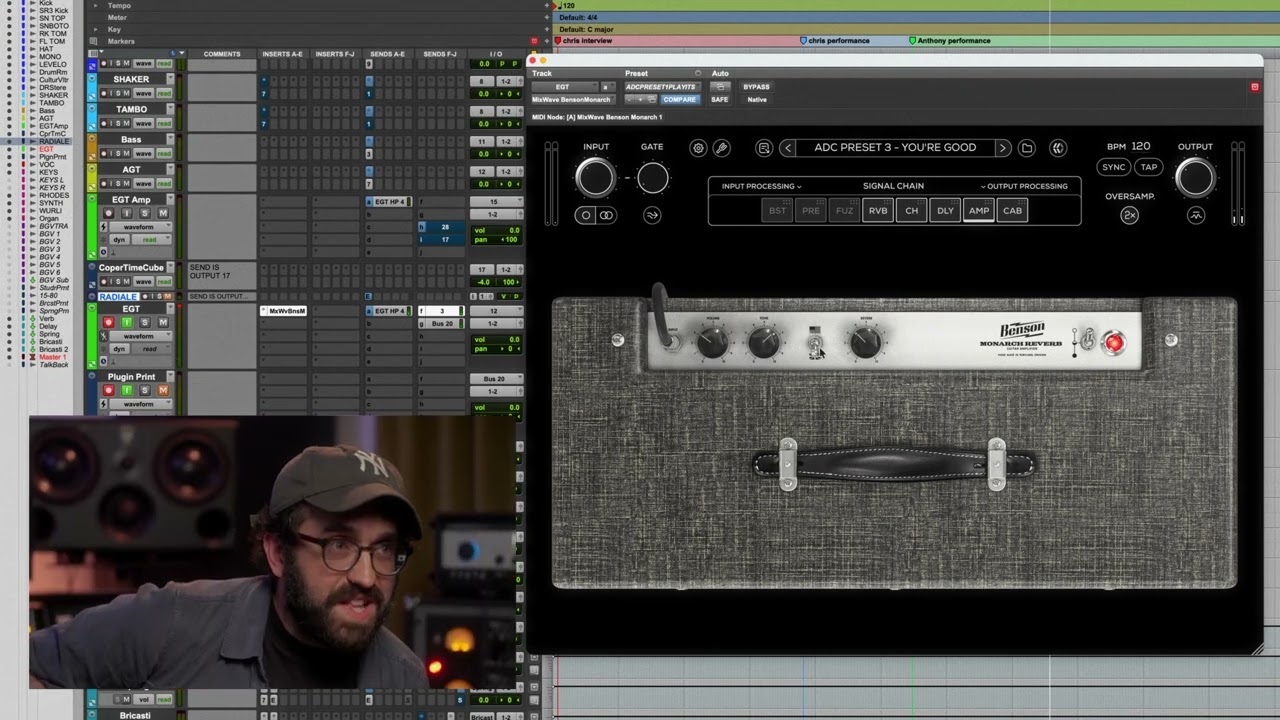Click the output limiter icon under OUTPUT

point(1195,215)
